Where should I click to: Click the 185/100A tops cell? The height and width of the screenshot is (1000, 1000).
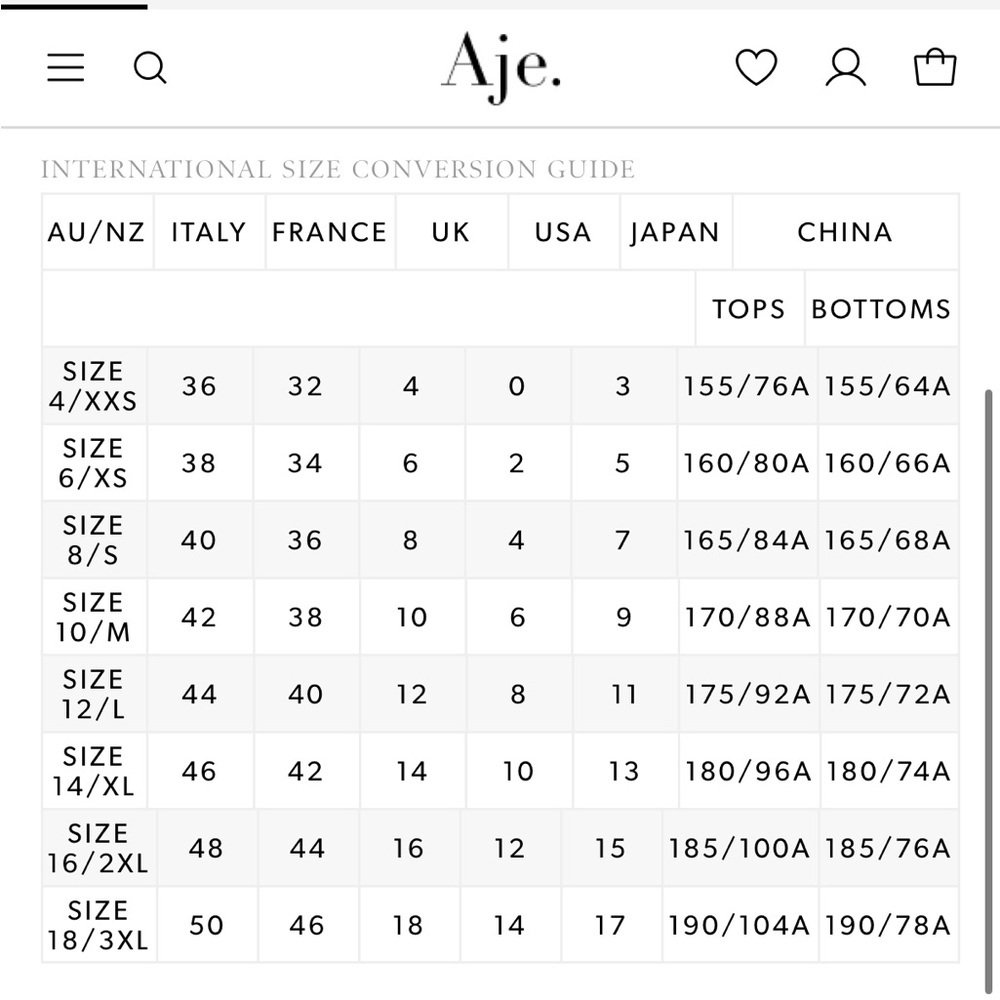[x=740, y=848]
